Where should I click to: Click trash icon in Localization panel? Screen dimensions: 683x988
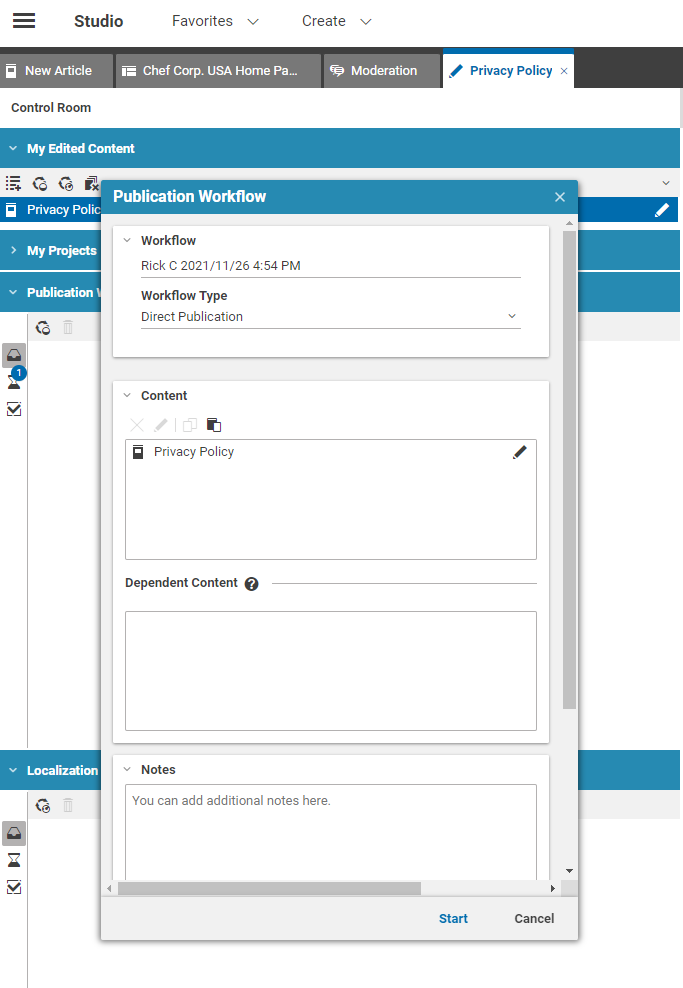pyautogui.click(x=68, y=805)
